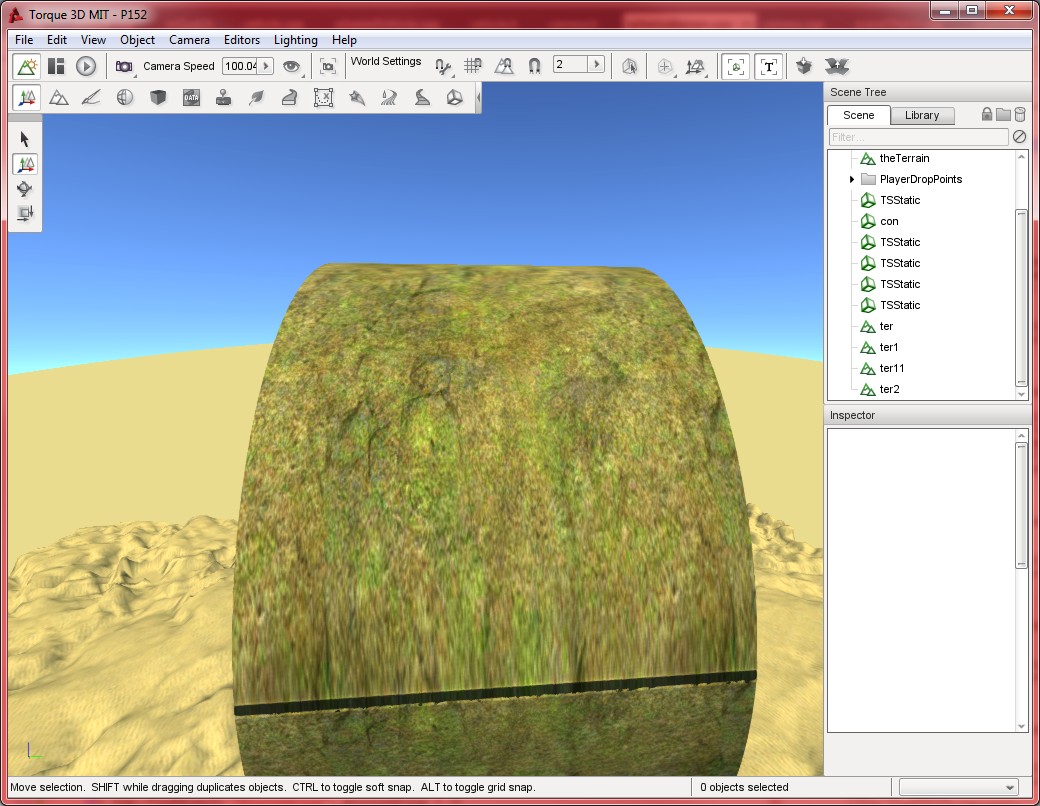Viewport: 1040px width, 806px height.
Task: Click the Scene Tree filter input field
Action: pyautogui.click(x=917, y=137)
